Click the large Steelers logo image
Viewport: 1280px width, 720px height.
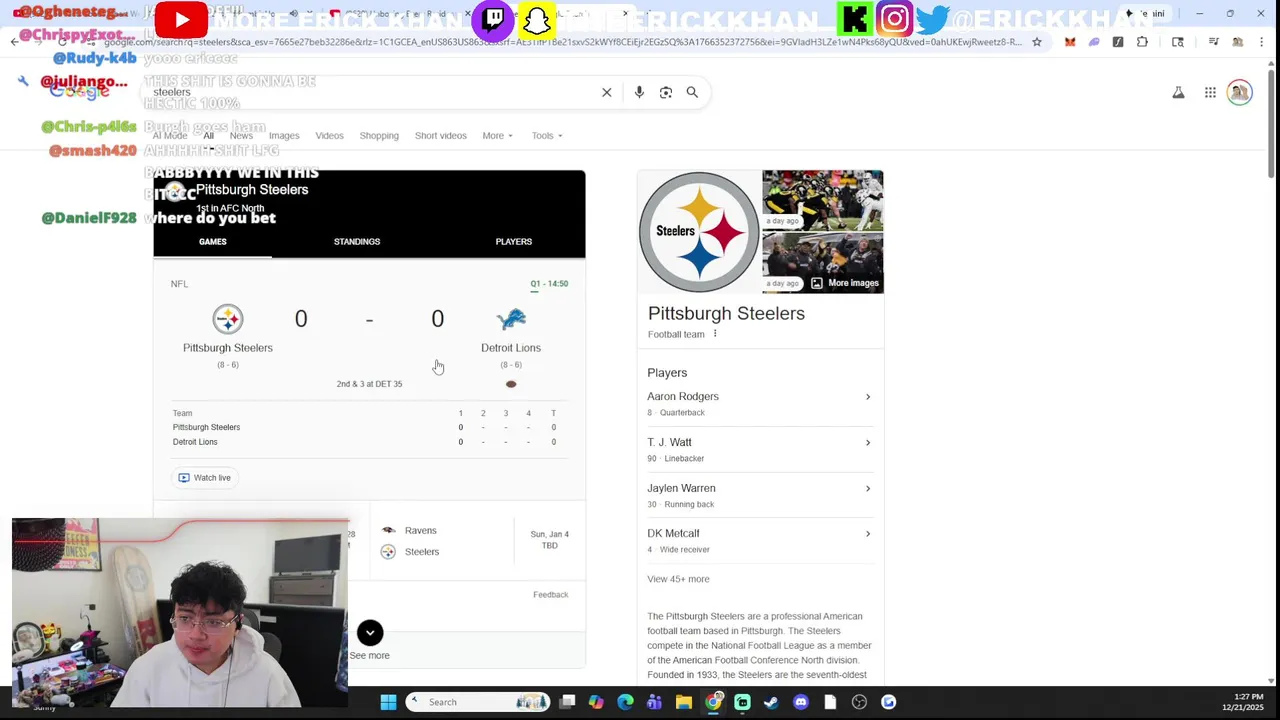click(x=699, y=232)
